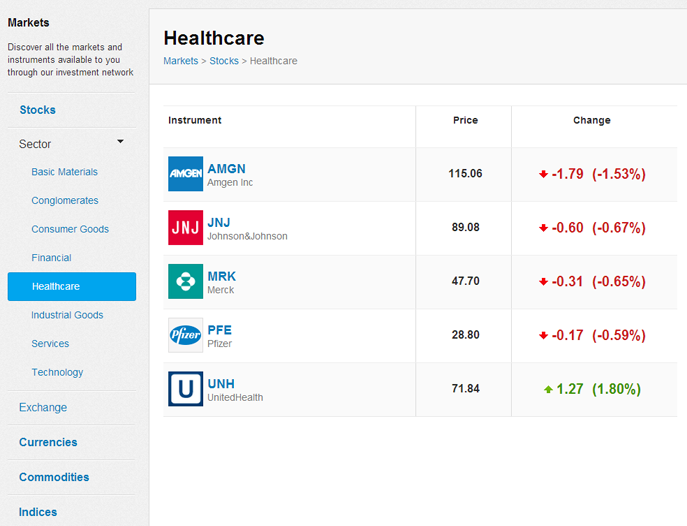Click the price 89.08
Image resolution: width=687 pixels, height=526 pixels.
pos(465,227)
